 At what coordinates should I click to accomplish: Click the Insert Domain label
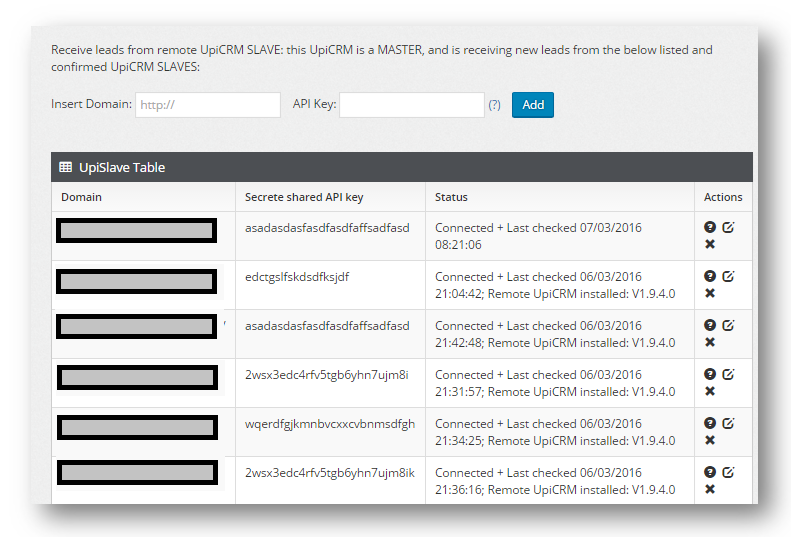click(x=91, y=104)
